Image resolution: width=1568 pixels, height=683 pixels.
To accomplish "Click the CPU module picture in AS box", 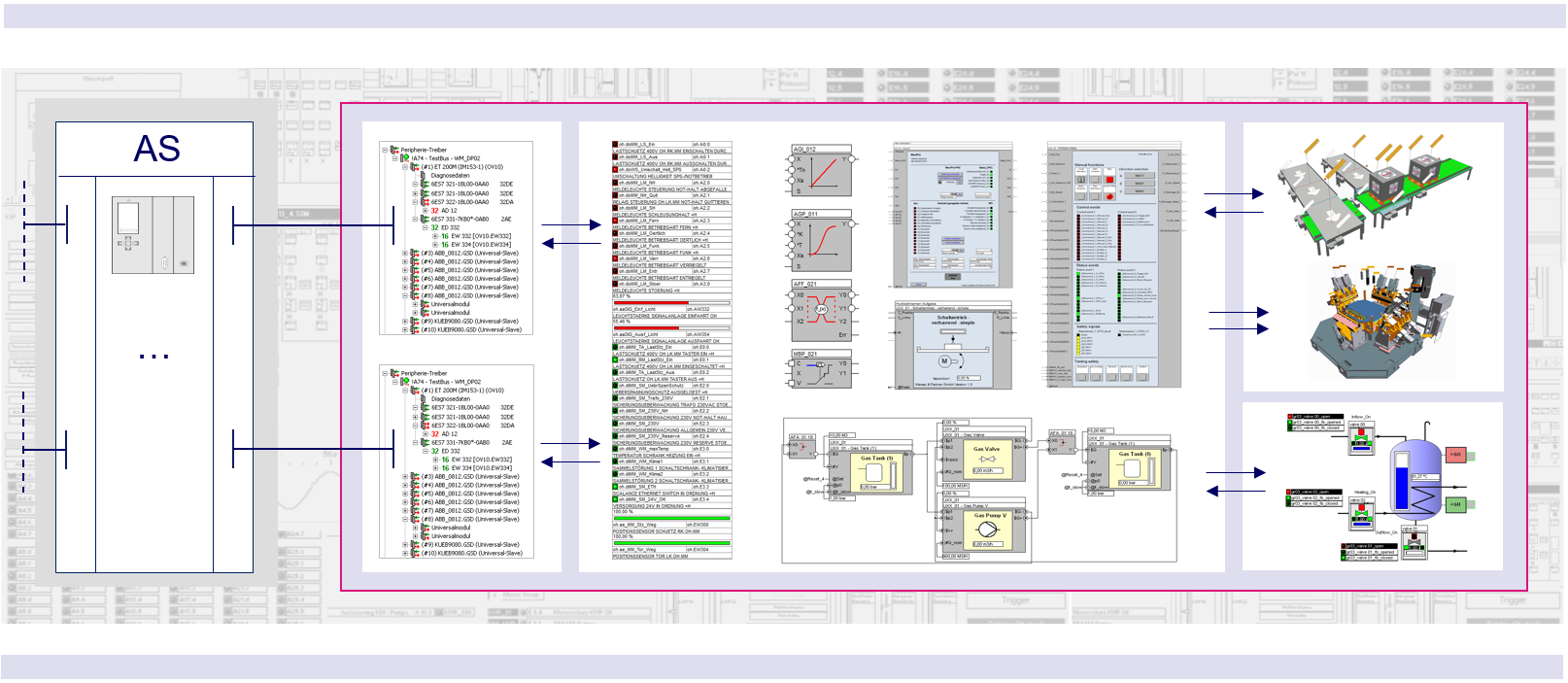I will [153, 235].
